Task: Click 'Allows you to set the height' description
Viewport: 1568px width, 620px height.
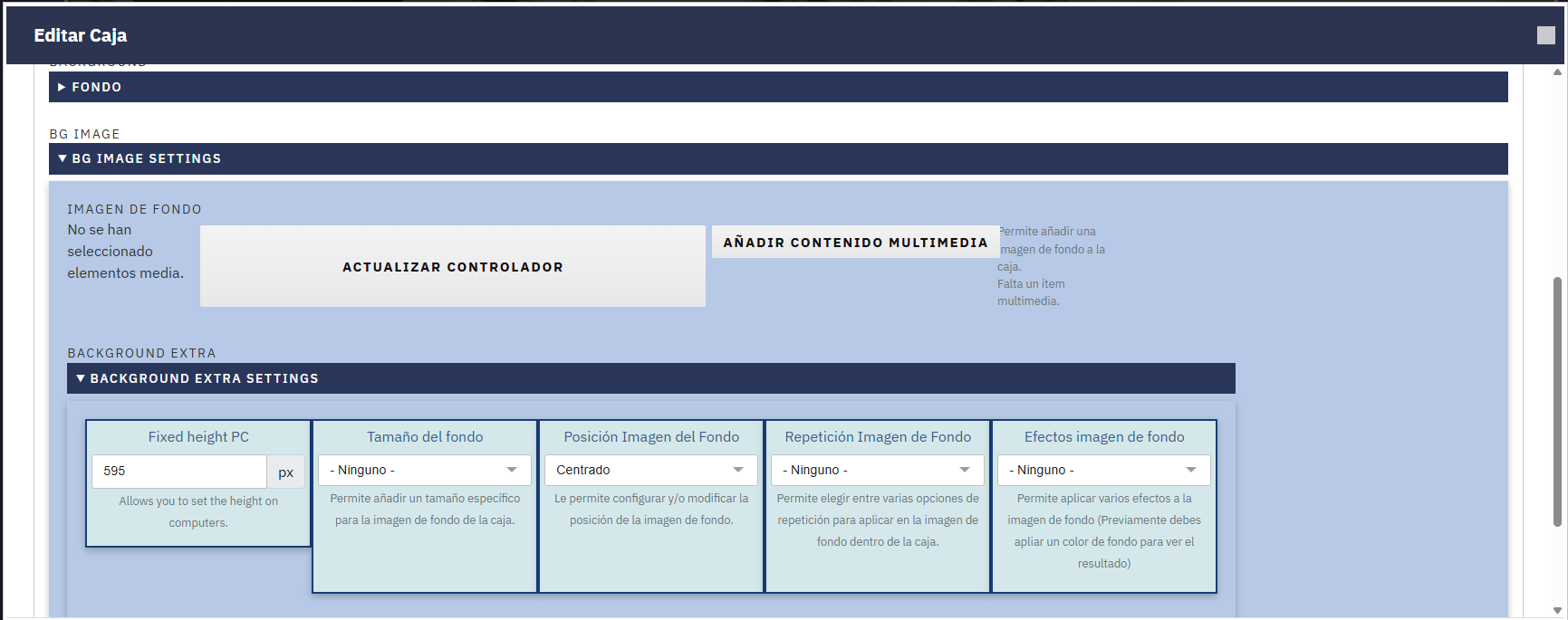Action: pos(198,511)
